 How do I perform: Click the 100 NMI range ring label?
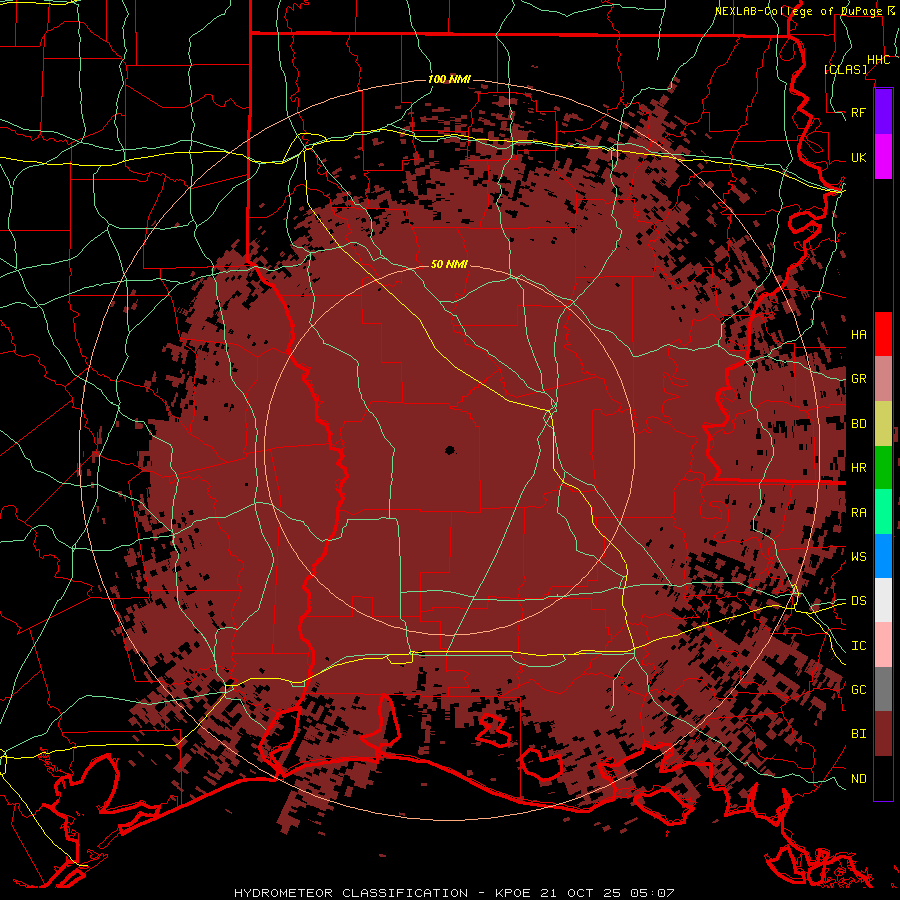pyautogui.click(x=449, y=79)
